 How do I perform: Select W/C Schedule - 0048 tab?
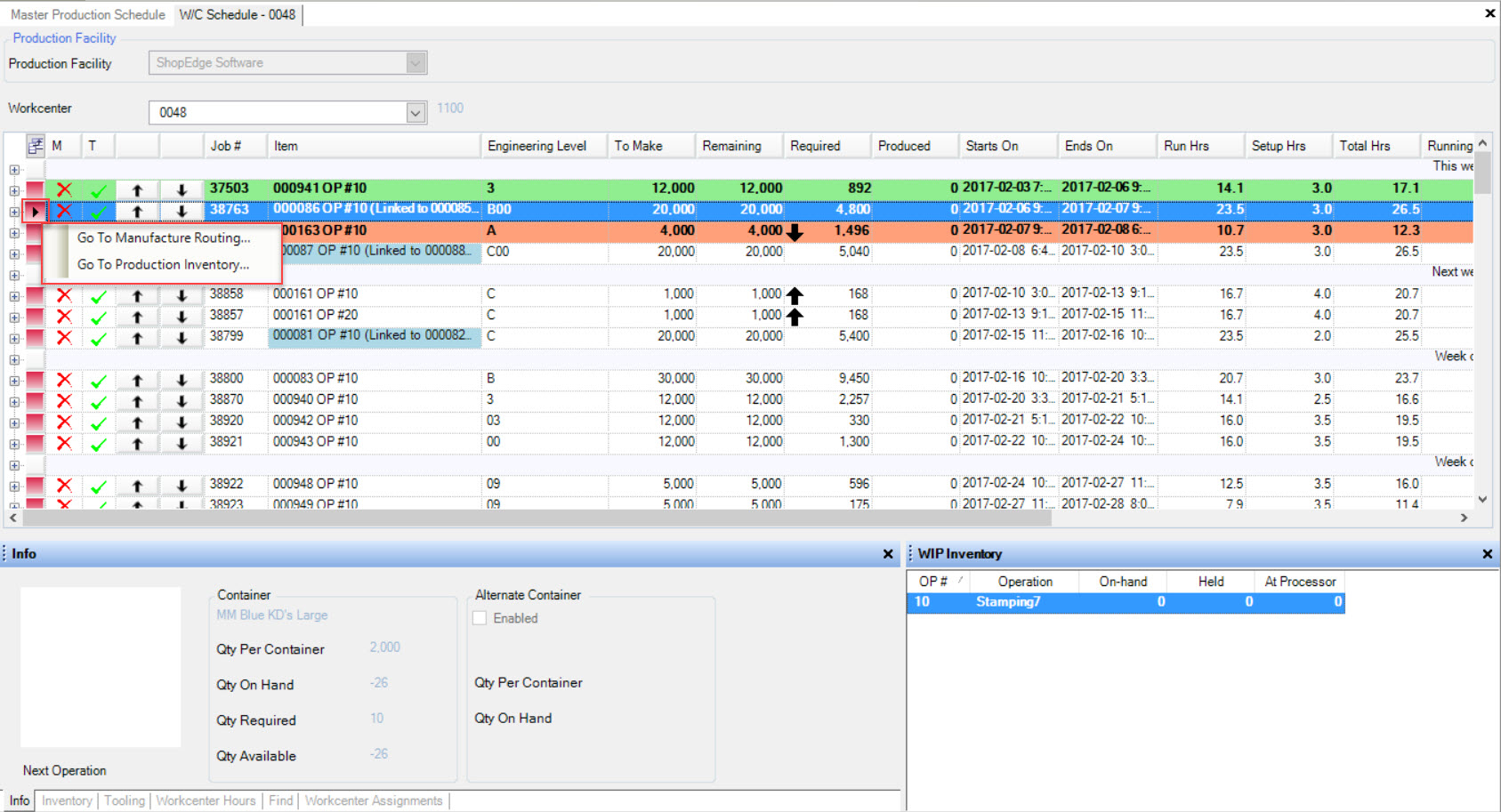click(238, 15)
